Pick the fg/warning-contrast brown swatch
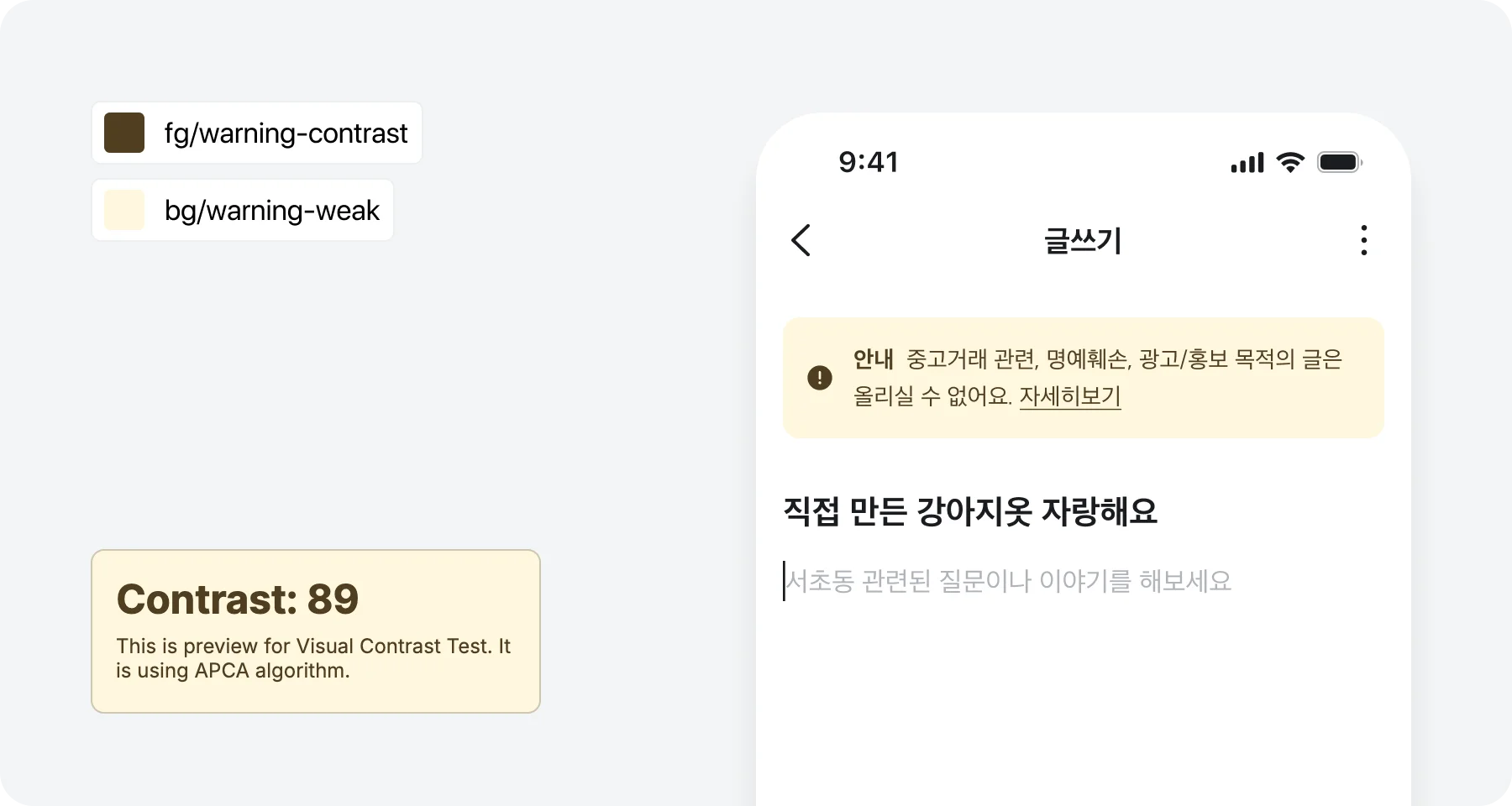 (124, 133)
